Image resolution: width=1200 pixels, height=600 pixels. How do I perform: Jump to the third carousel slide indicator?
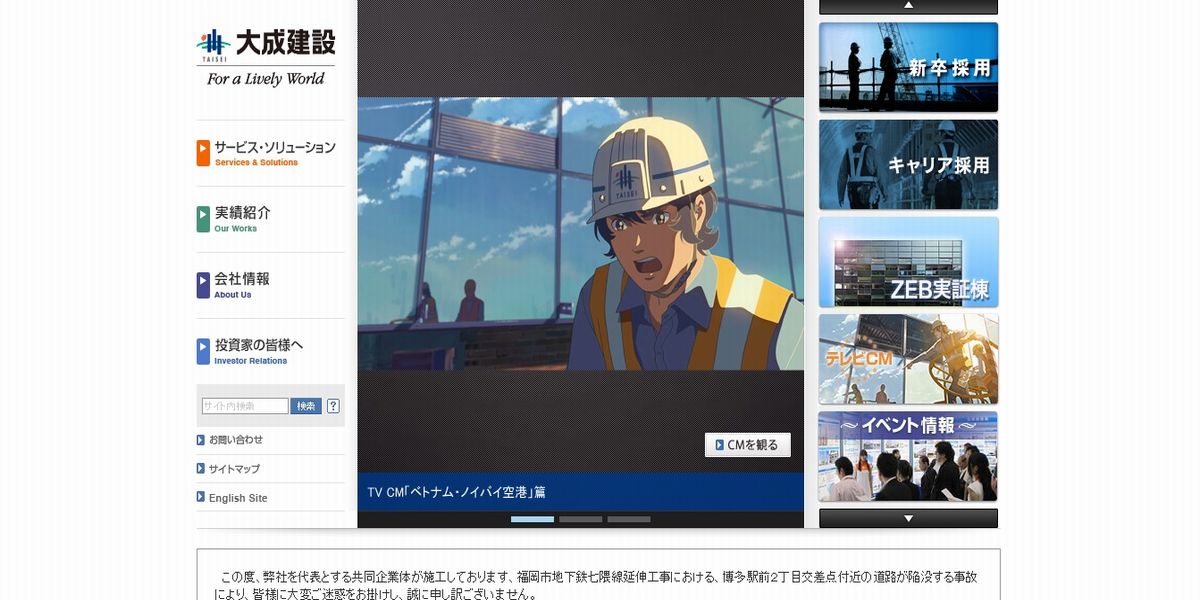coord(628,519)
